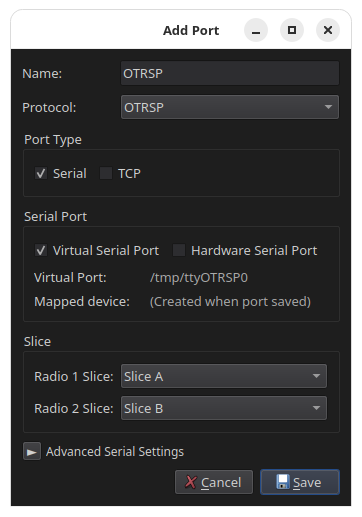
Task: Click the Save button
Action: click(300, 482)
